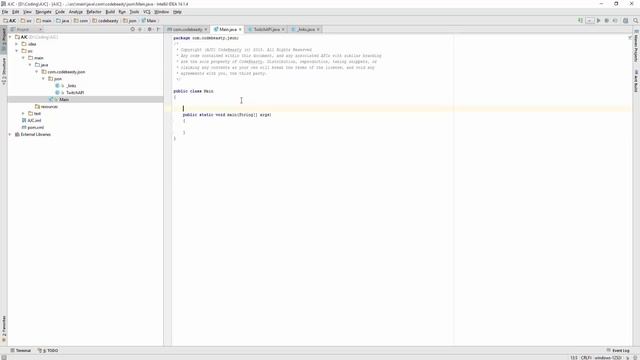
Task: Toggle the Favorites side tool window
Action: coord(4,329)
